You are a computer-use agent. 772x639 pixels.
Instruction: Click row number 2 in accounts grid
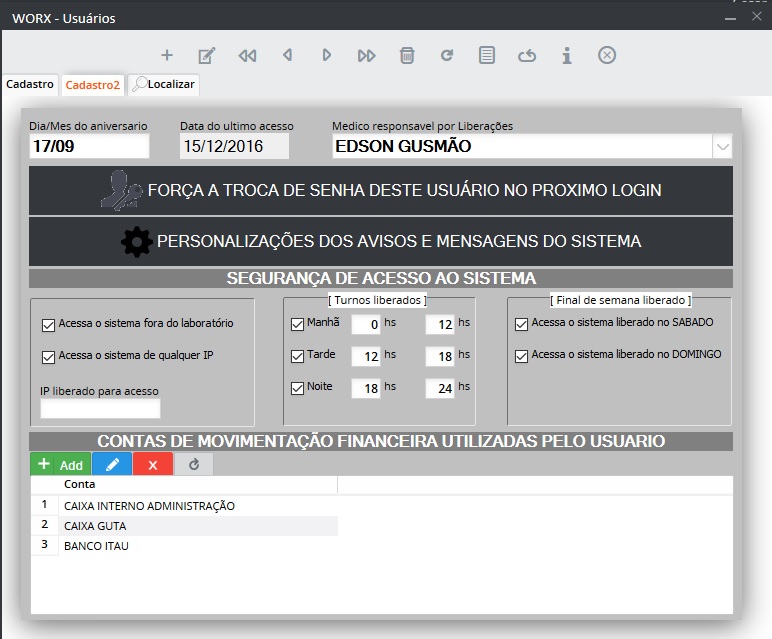click(x=45, y=525)
